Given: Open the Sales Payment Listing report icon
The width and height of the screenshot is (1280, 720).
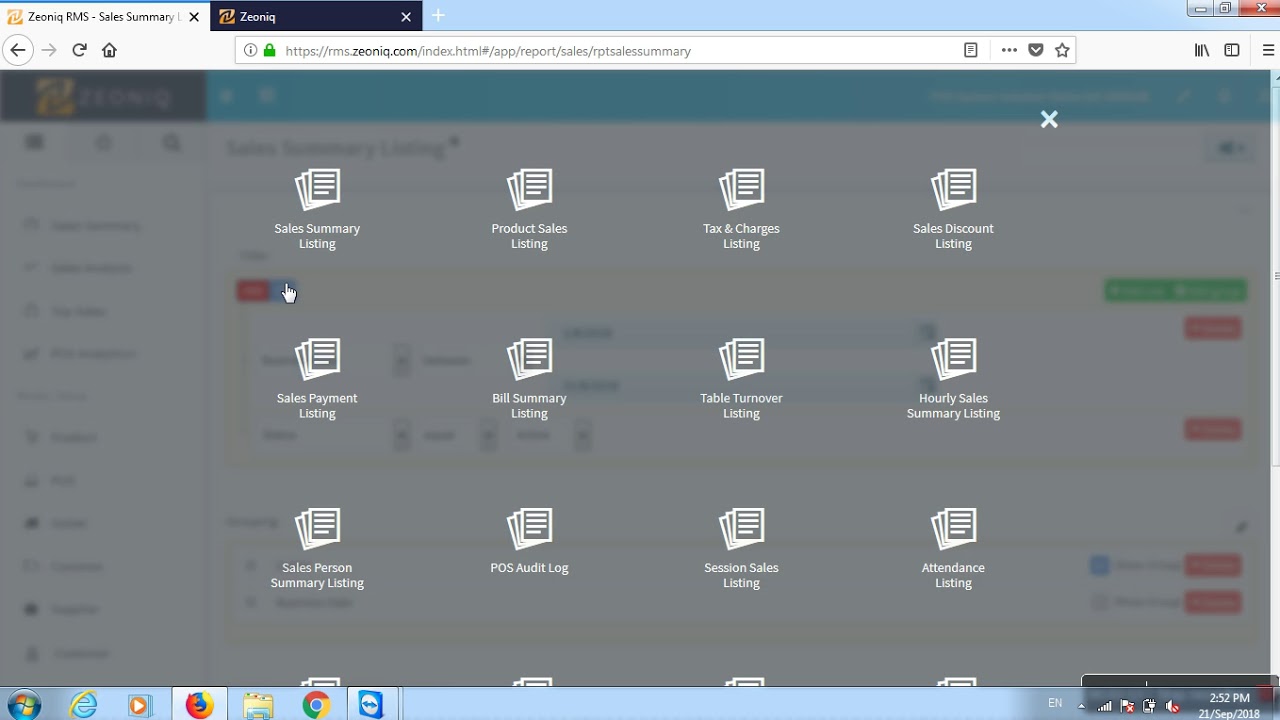Looking at the screenshot, I should (x=318, y=359).
